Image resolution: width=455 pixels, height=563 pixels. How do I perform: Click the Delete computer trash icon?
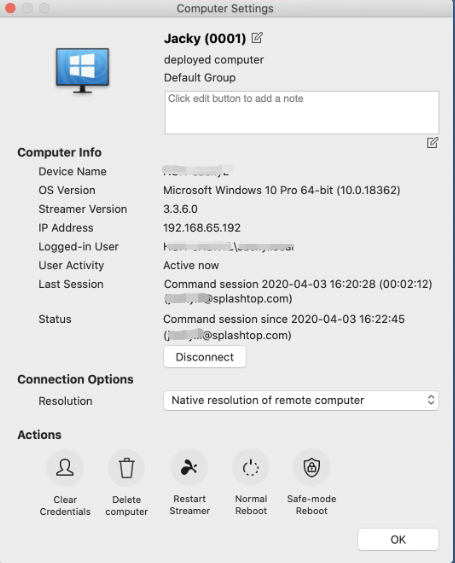click(126, 467)
